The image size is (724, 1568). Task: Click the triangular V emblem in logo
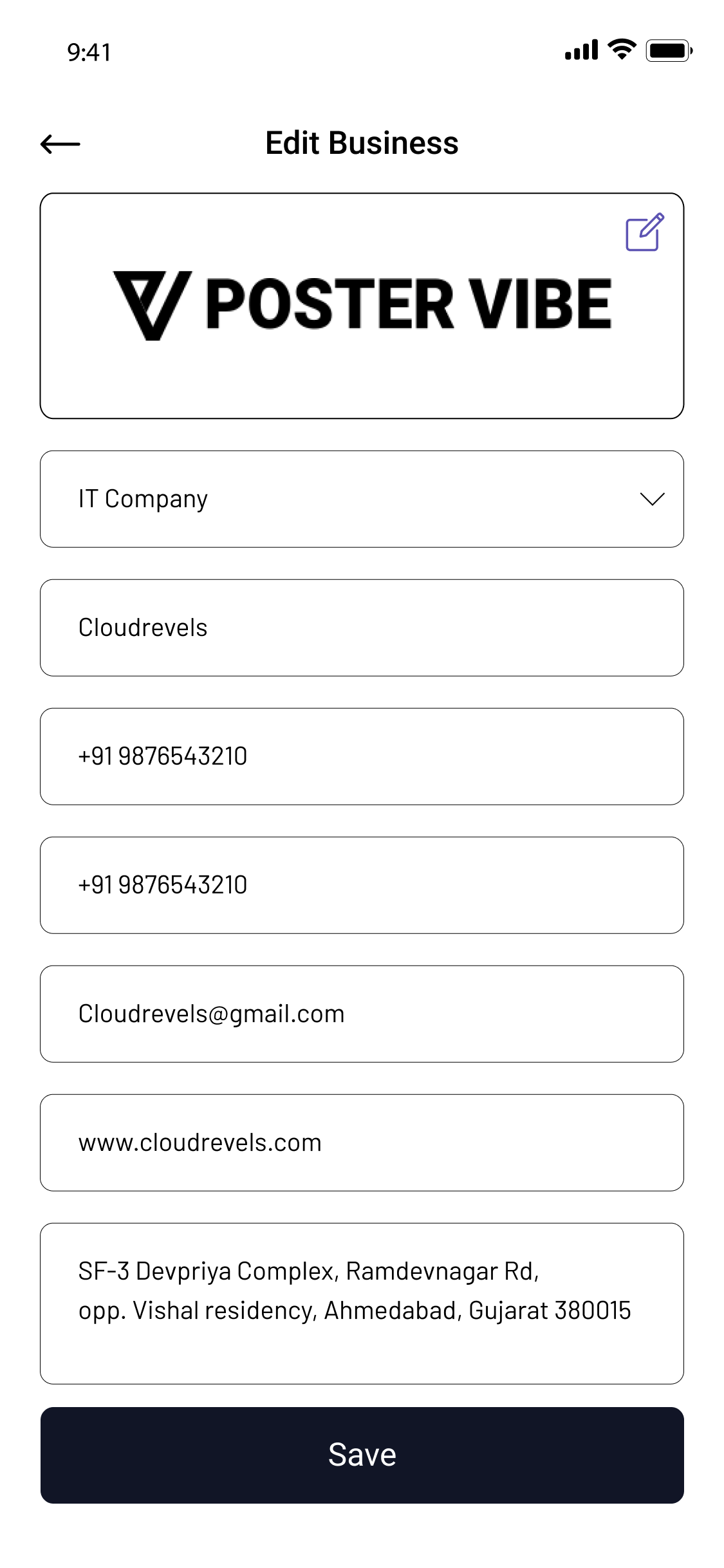(x=153, y=304)
